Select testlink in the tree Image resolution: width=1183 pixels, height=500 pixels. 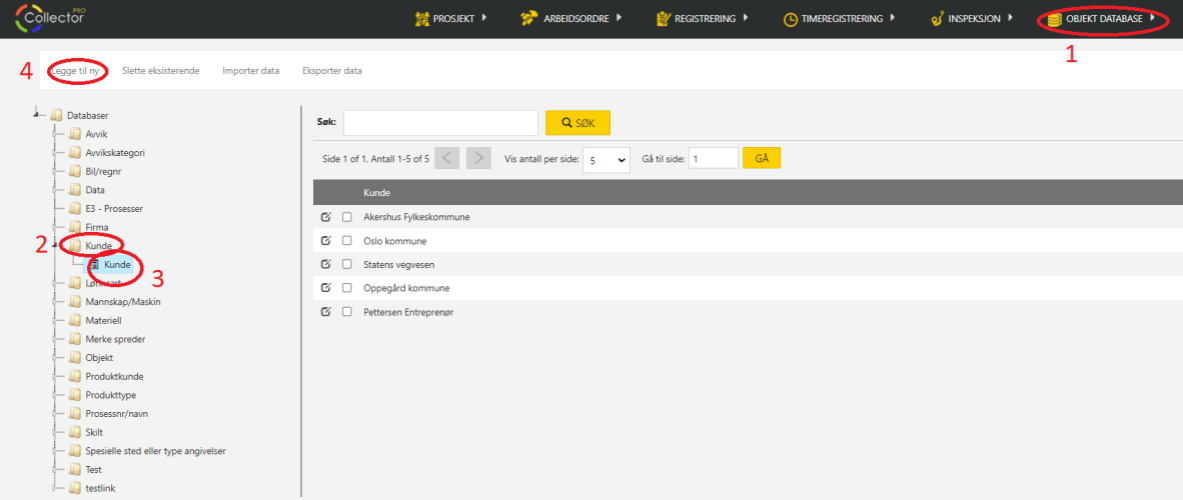coord(100,488)
